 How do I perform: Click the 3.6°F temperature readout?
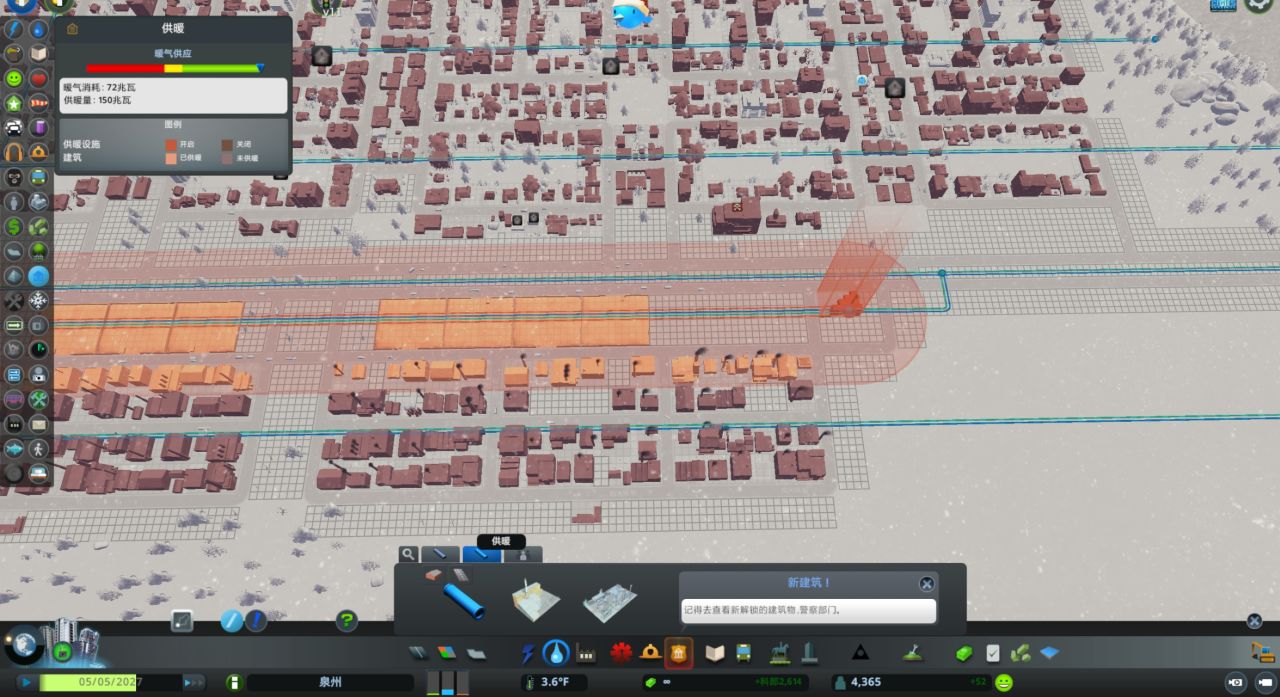pyautogui.click(x=555, y=682)
